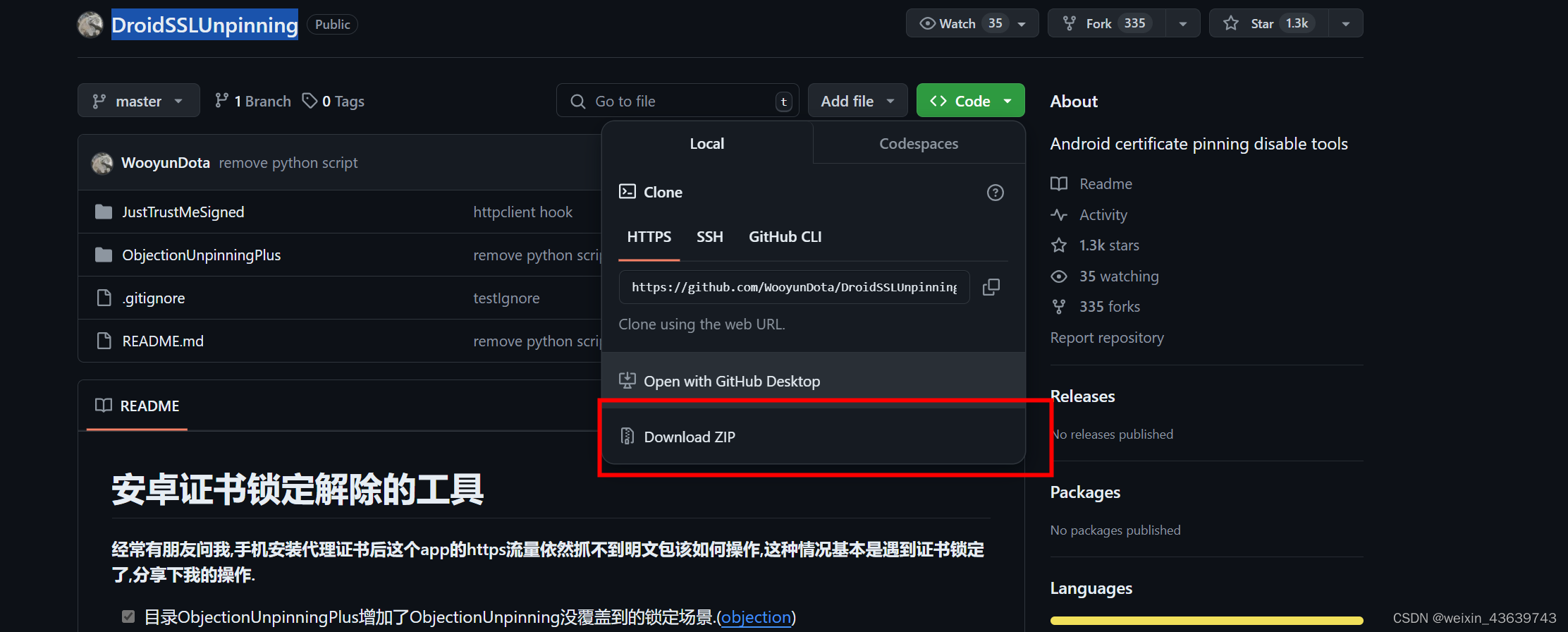
Task: Open the DroidSSLUnpinning repository title link
Action: [204, 25]
